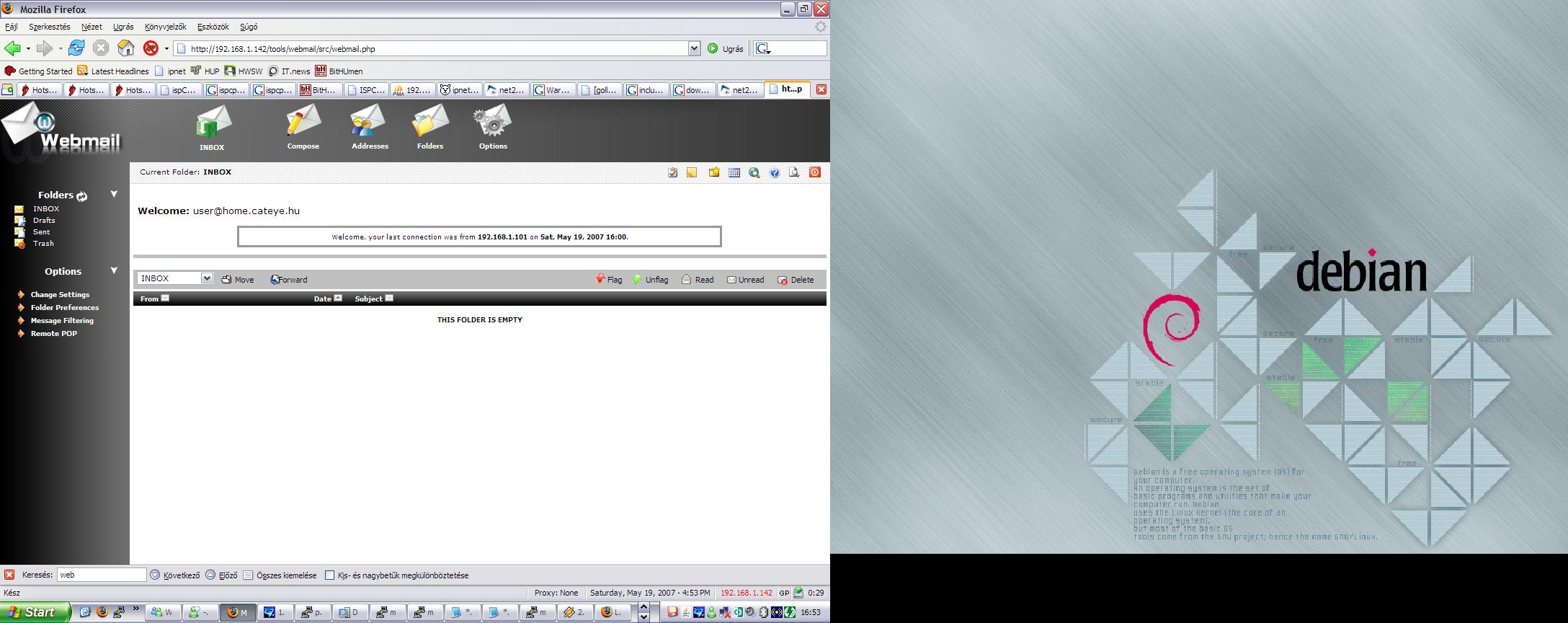This screenshot has height=623, width=1568.
Task: Click the Firefox home icon
Action: pyautogui.click(x=126, y=48)
